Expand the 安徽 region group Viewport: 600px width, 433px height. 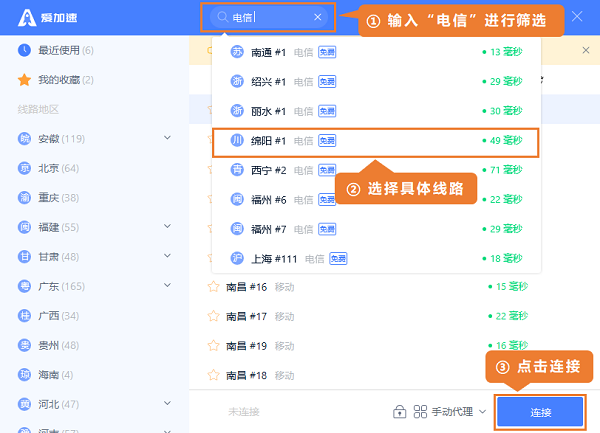click(x=168, y=138)
